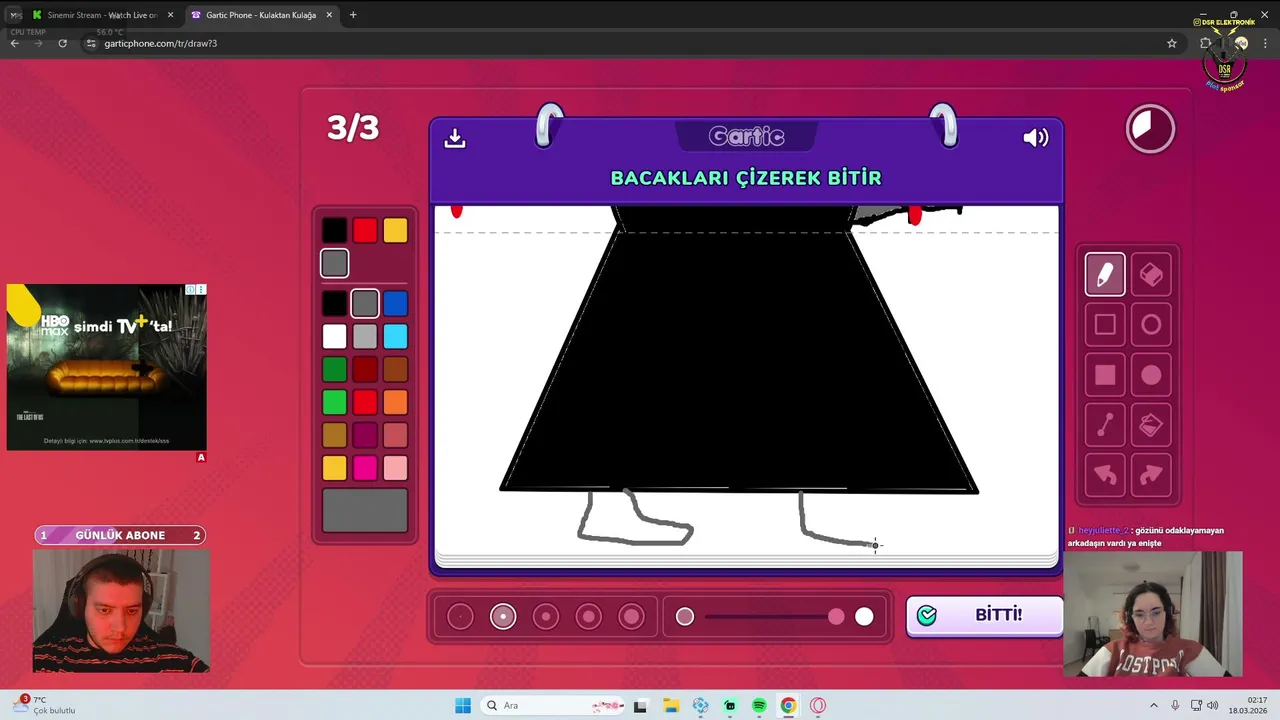Pick the smallest brush size
The image size is (1280, 720).
[460, 617]
